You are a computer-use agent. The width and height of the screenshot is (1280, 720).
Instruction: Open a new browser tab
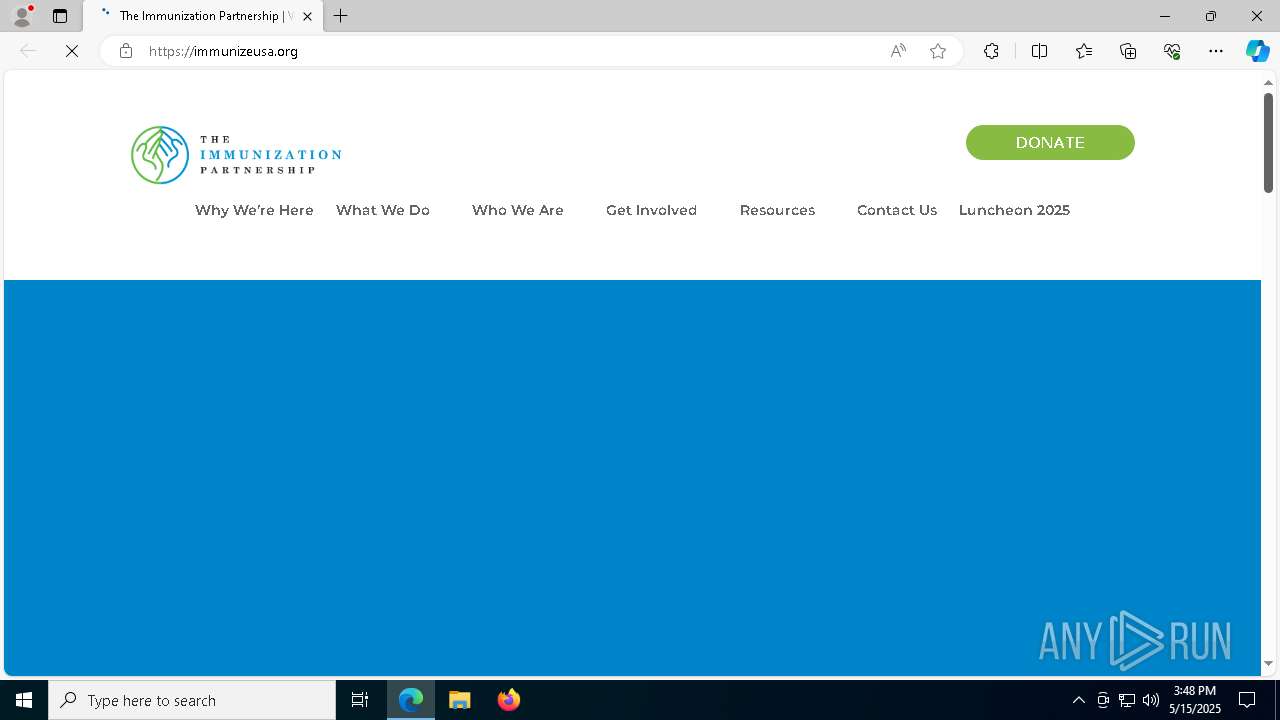pyautogui.click(x=341, y=16)
